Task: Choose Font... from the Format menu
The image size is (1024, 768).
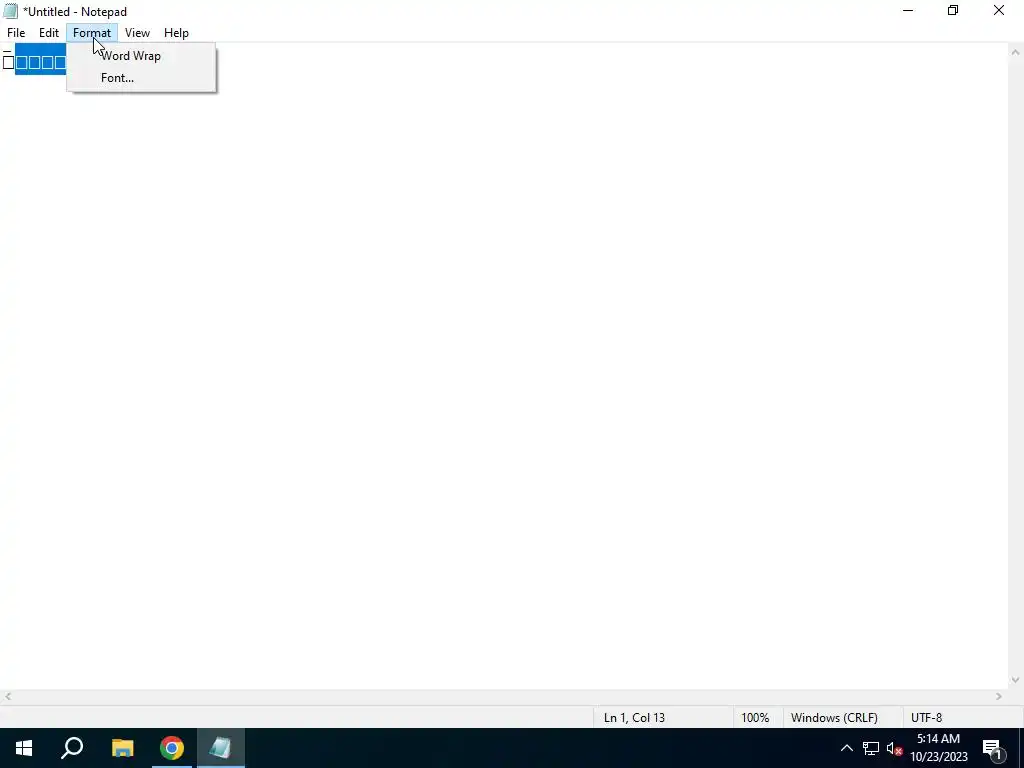Action: point(141,78)
